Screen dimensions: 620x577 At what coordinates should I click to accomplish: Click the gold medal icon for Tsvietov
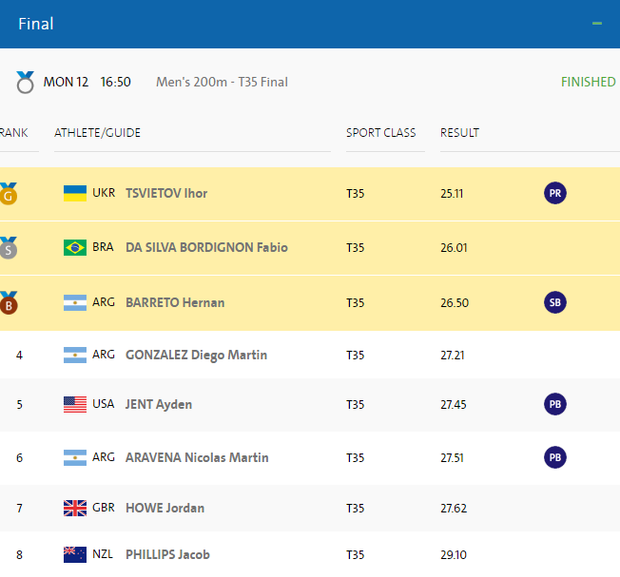(9, 193)
